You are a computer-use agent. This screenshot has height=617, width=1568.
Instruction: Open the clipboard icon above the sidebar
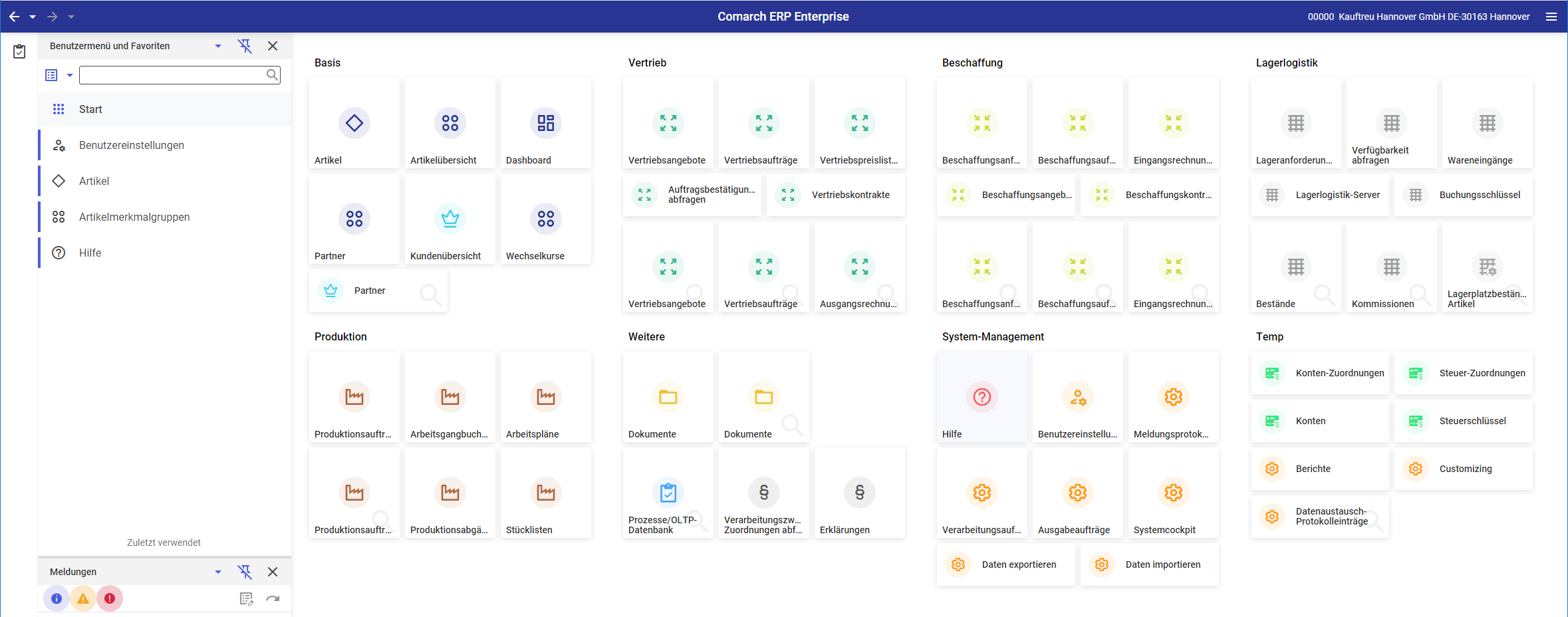click(19, 50)
